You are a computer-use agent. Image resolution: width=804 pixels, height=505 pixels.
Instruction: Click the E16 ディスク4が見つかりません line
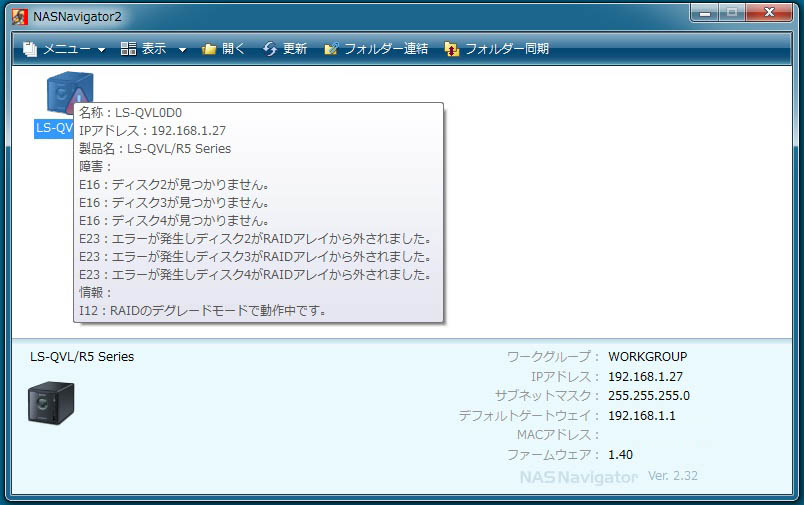click(174, 220)
